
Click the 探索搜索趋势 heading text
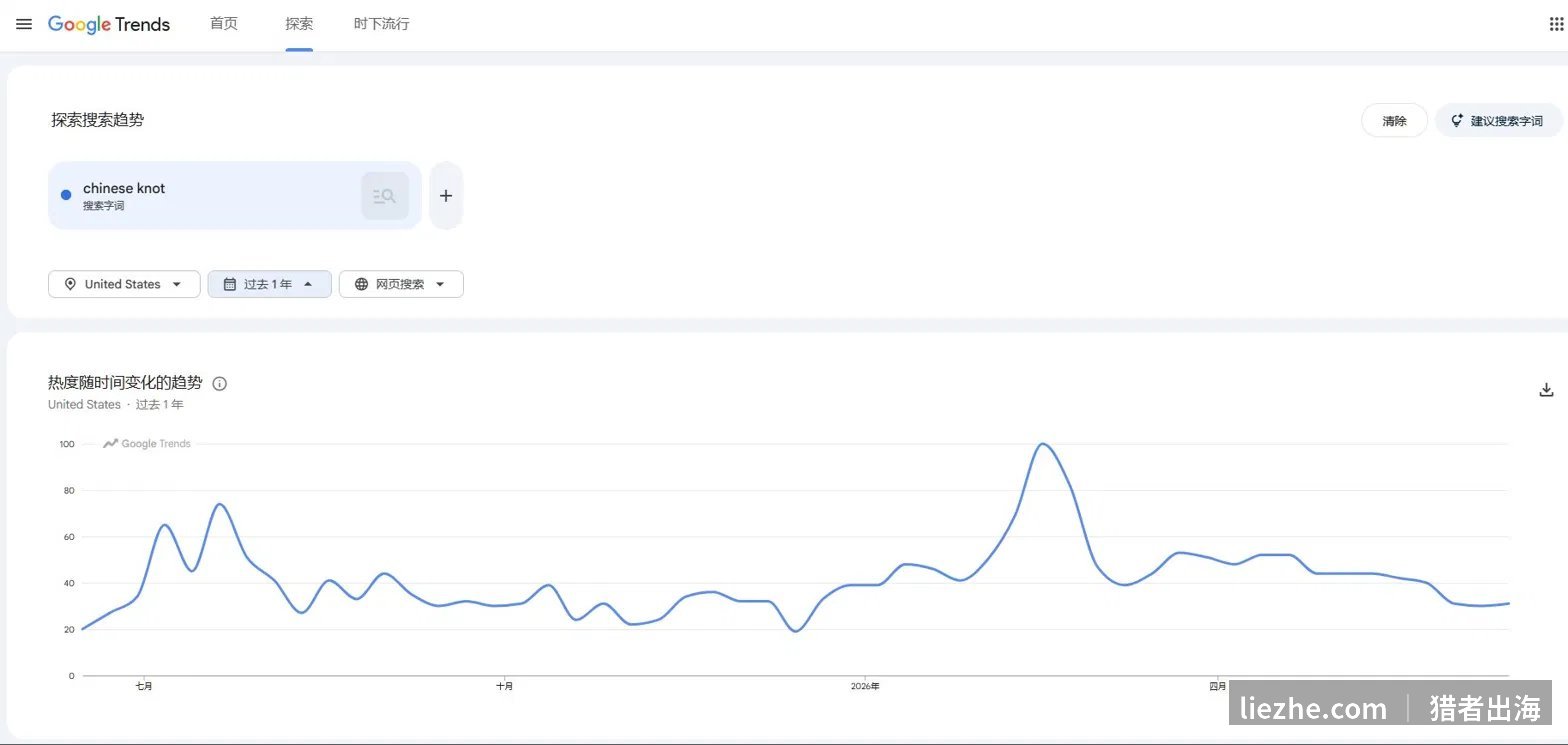click(x=98, y=120)
